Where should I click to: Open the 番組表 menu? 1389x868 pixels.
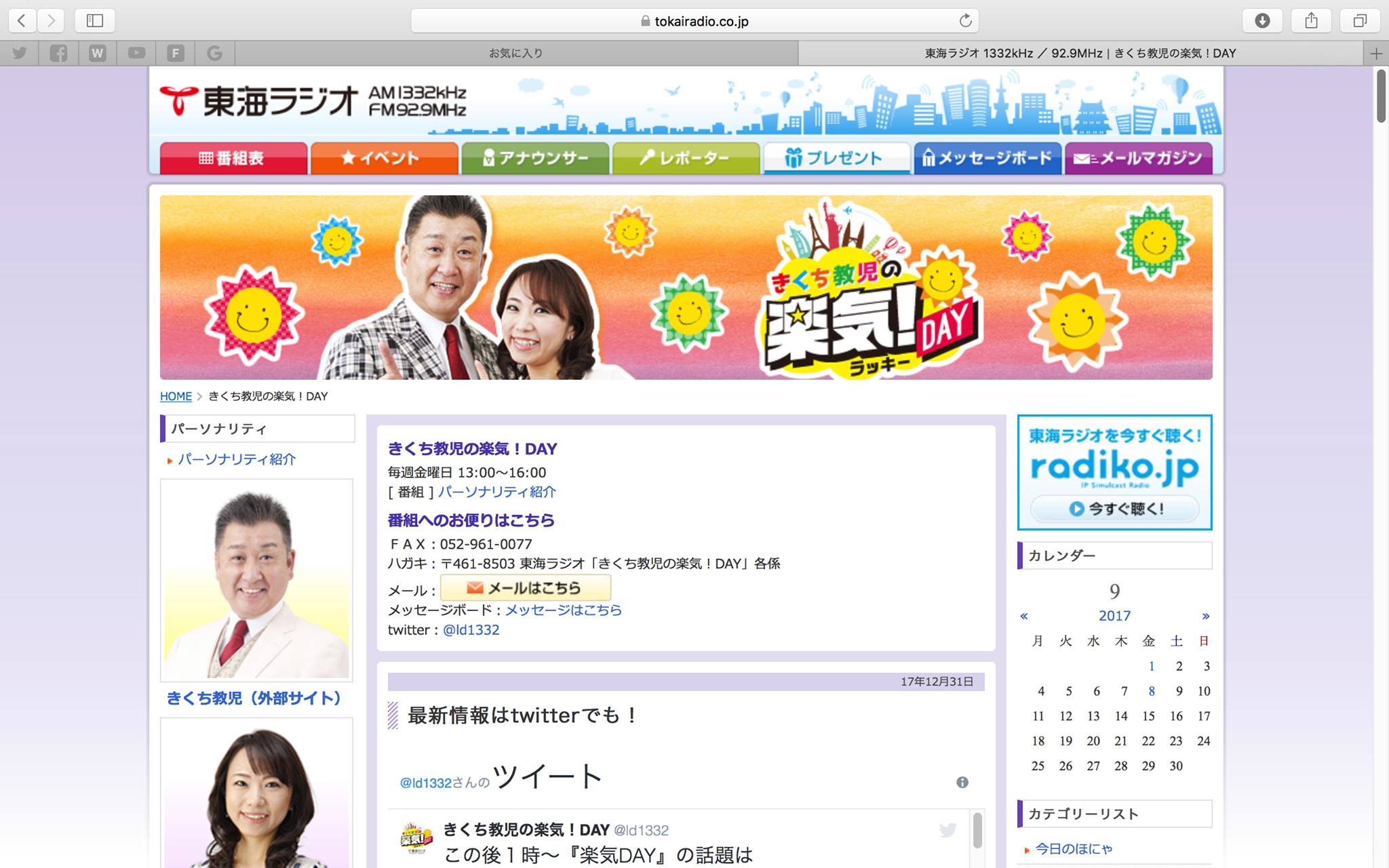coord(233,158)
